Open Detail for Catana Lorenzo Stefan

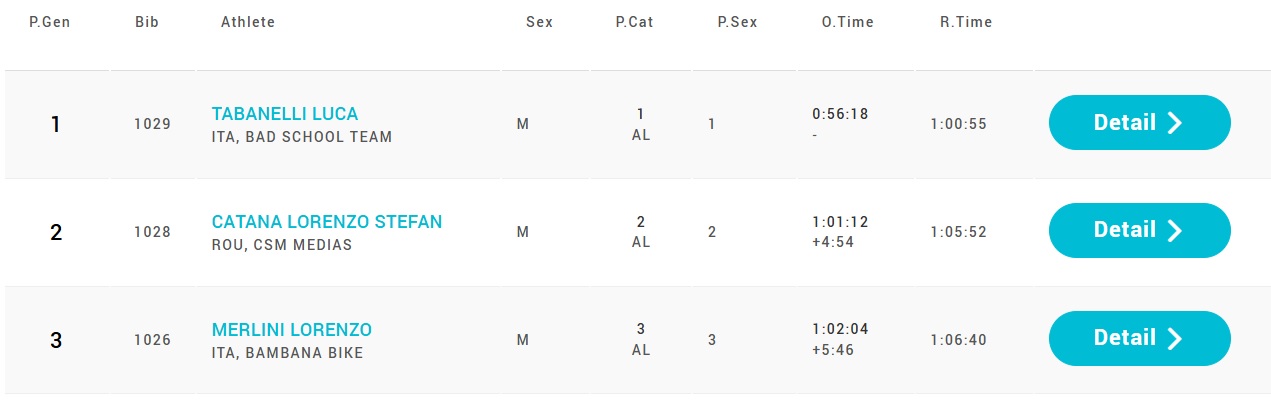tap(1138, 230)
